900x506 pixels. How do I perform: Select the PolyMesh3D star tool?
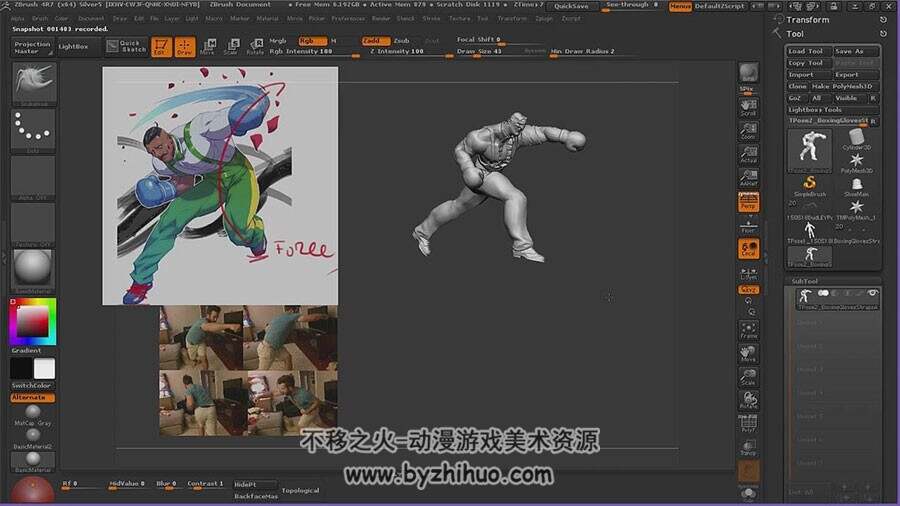coord(856,163)
